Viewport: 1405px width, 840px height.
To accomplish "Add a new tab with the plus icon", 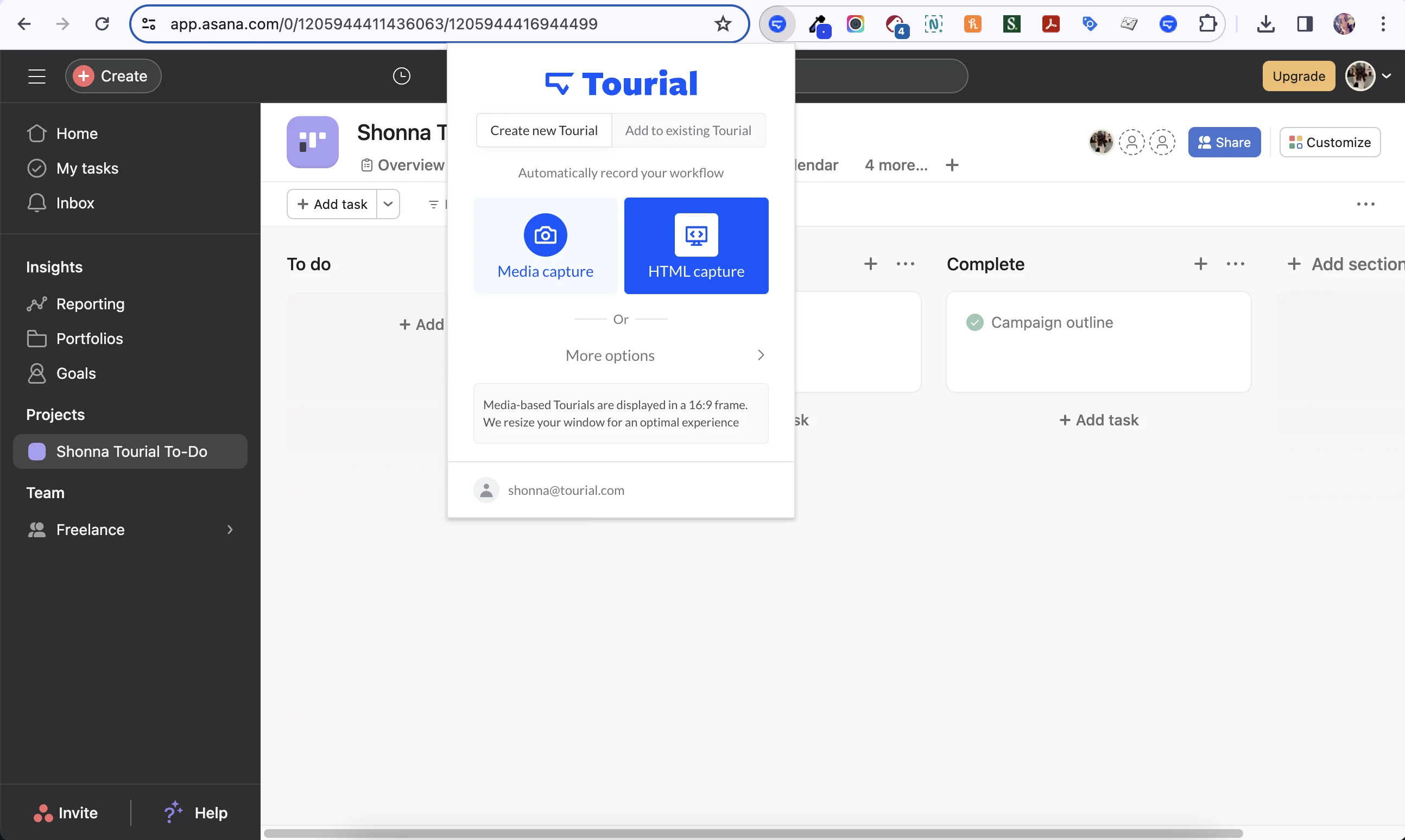I will point(952,165).
